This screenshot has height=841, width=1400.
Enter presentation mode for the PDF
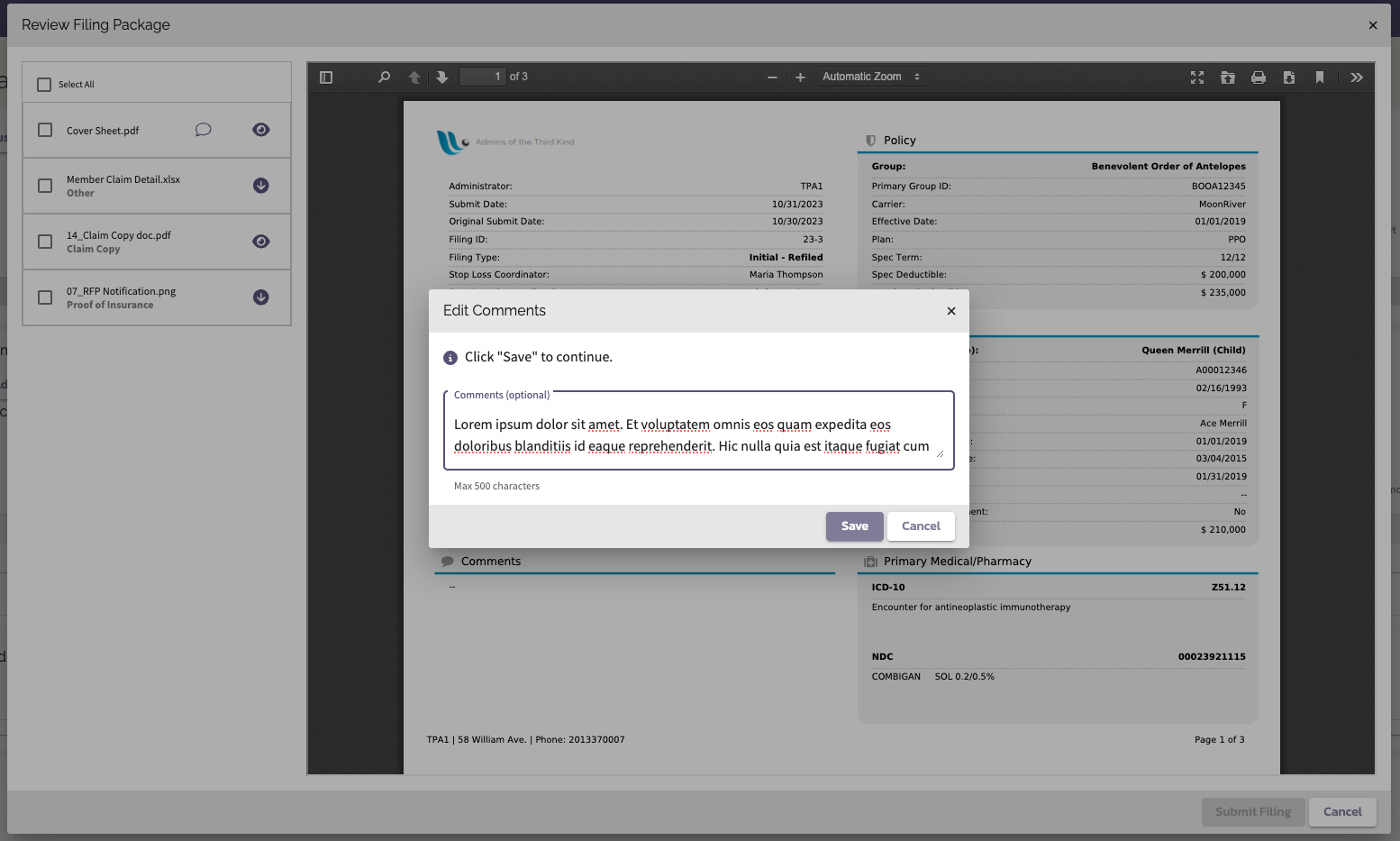[1197, 77]
